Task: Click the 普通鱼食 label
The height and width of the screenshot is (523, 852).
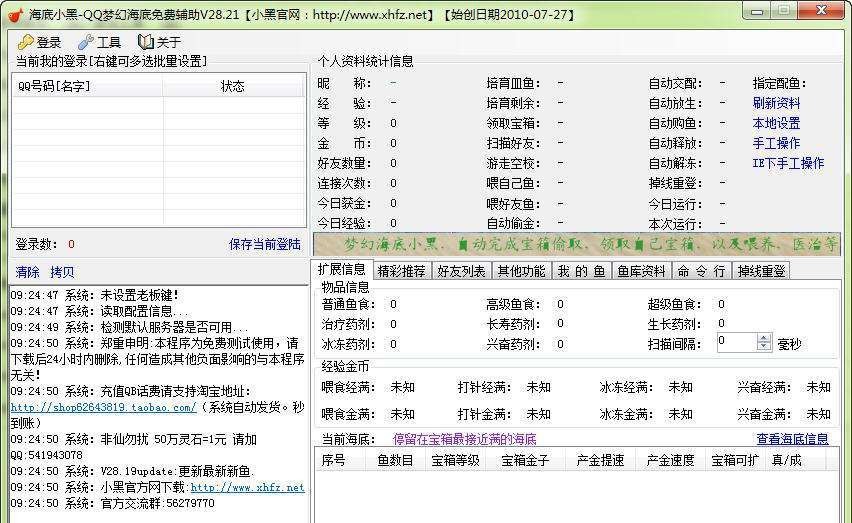Action: tap(348, 304)
